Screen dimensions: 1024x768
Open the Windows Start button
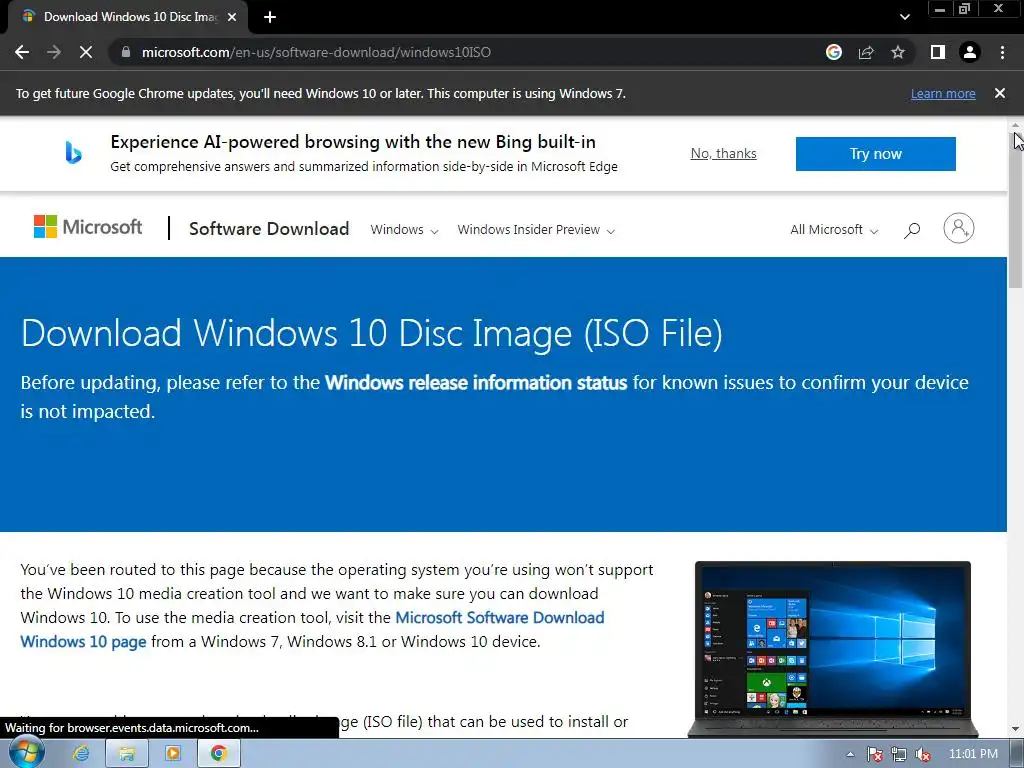pos(26,754)
